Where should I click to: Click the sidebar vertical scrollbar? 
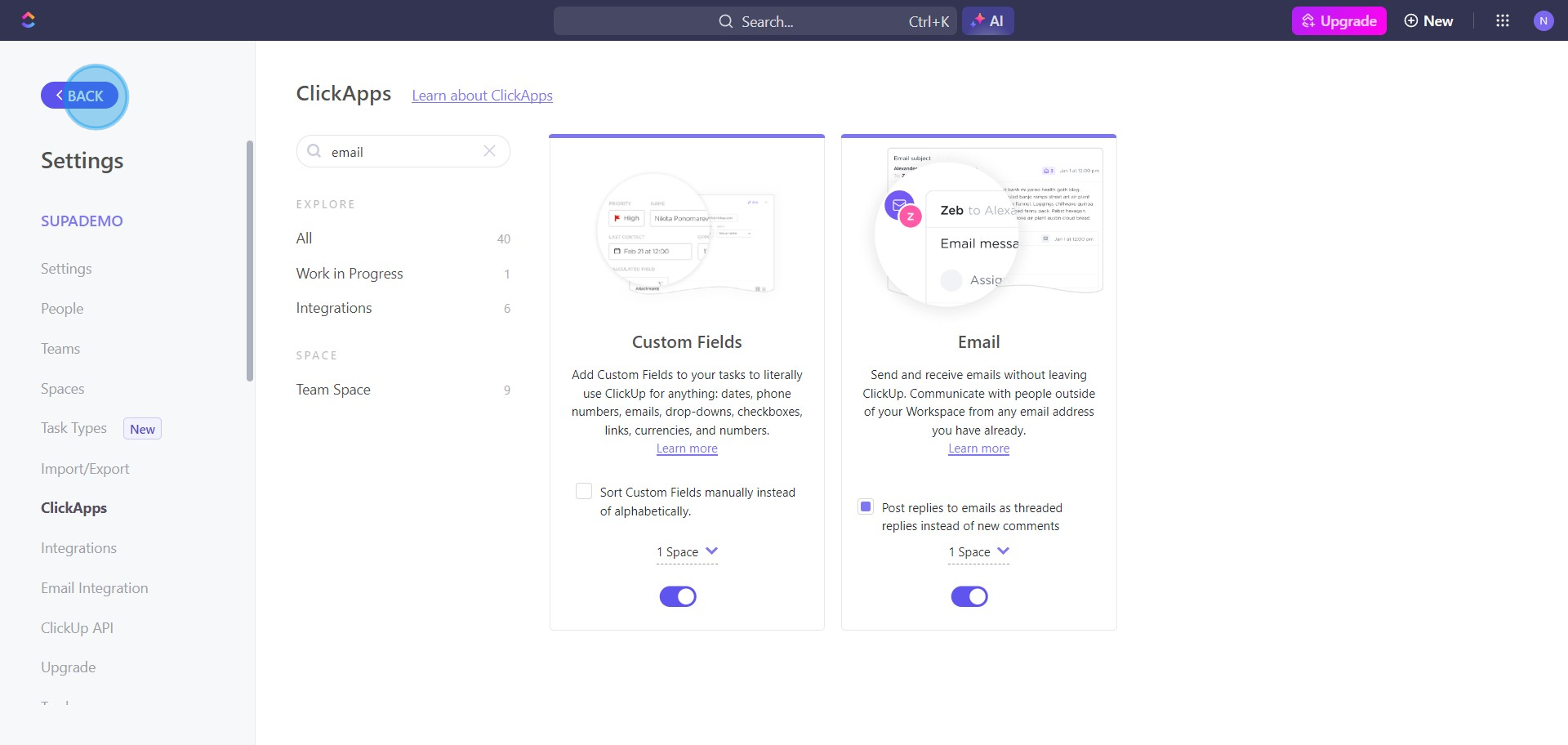250,261
